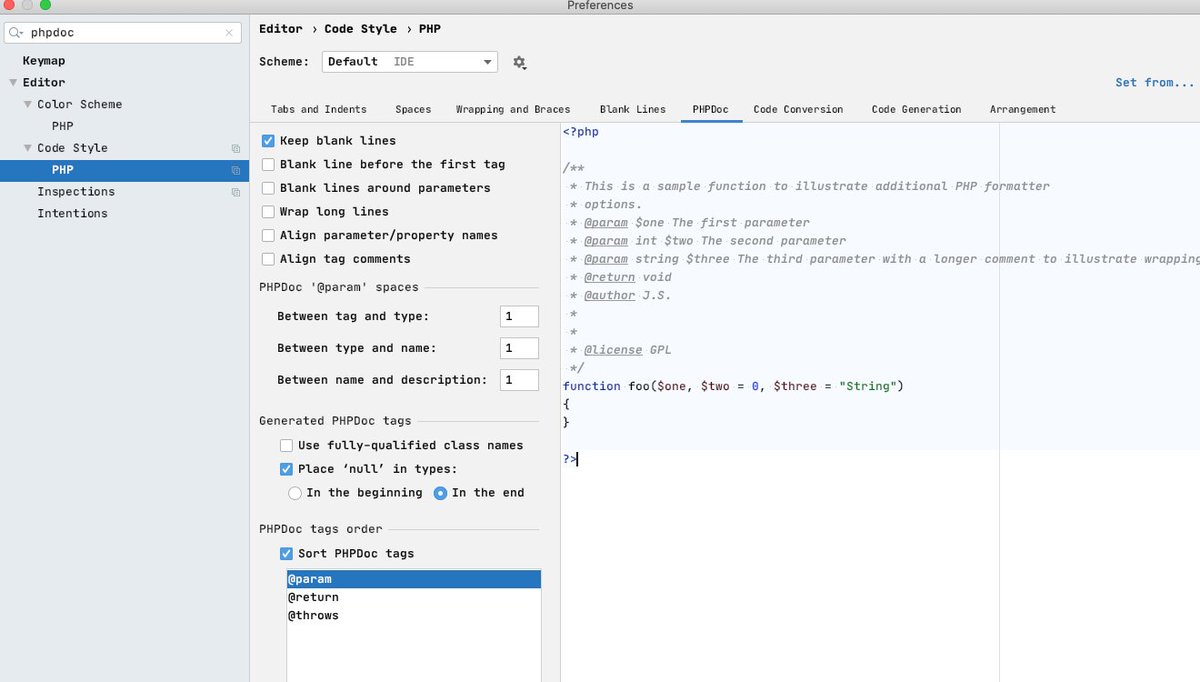1200x682 pixels.
Task: Click the Set from... link
Action: (x=1155, y=83)
